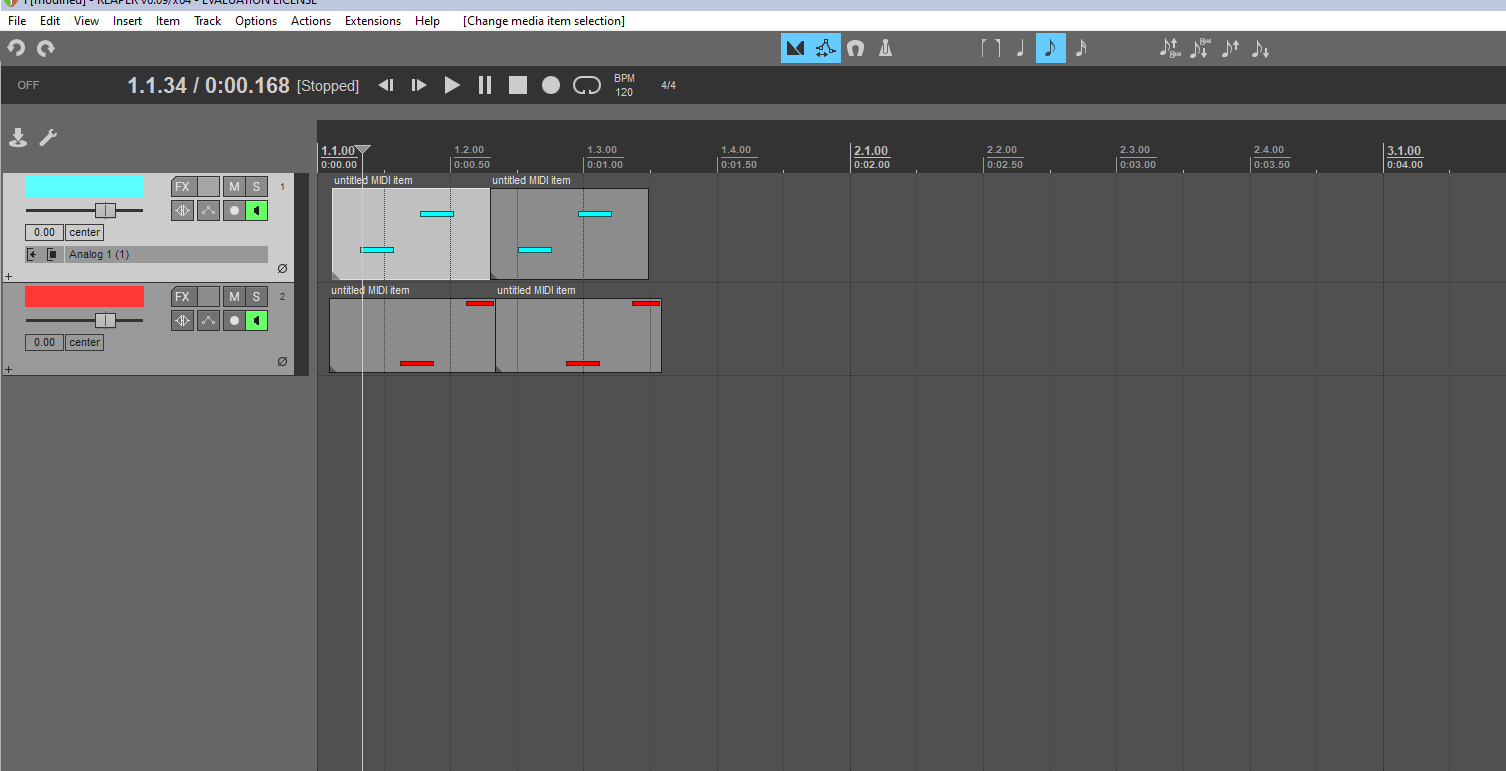Open the FX chain for track 2
This screenshot has width=1506, height=771.
coord(182,296)
